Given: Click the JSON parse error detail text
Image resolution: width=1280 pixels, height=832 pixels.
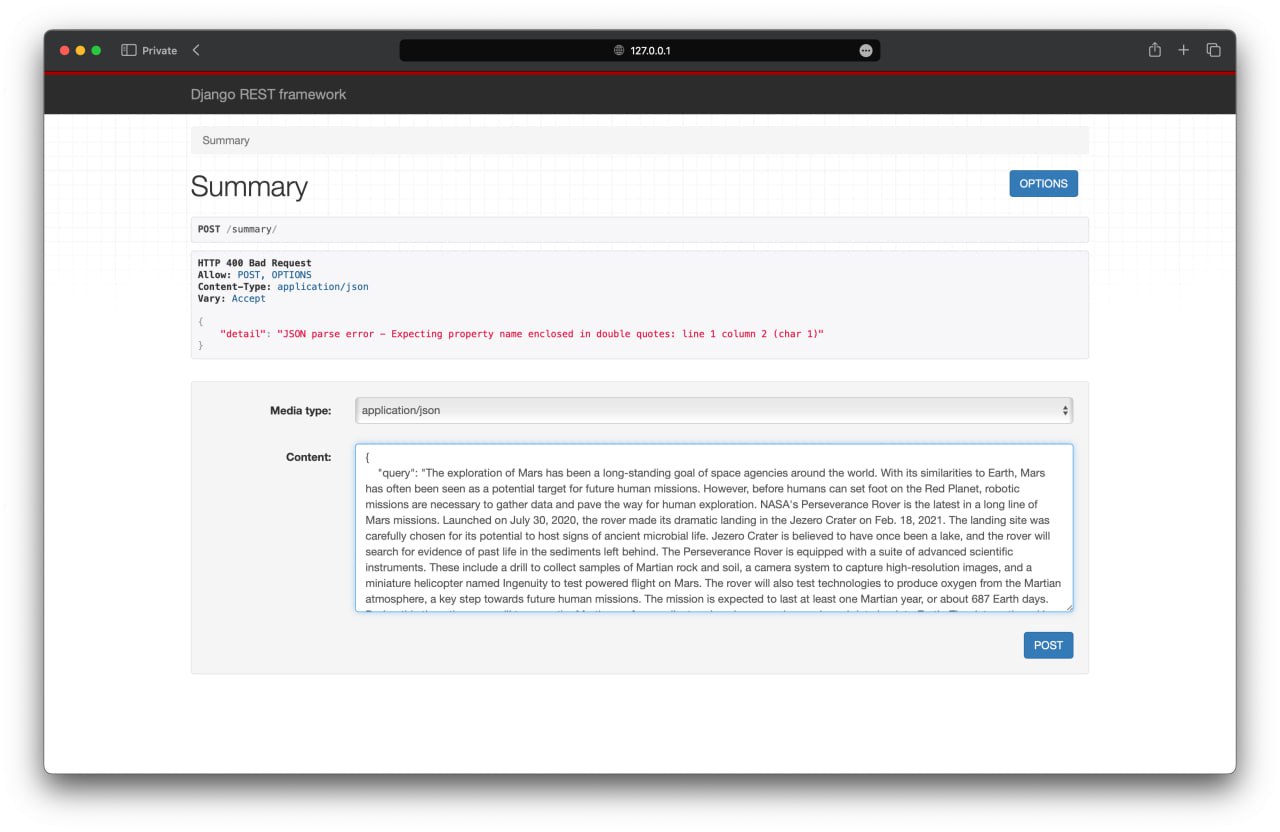Looking at the screenshot, I should tap(520, 334).
